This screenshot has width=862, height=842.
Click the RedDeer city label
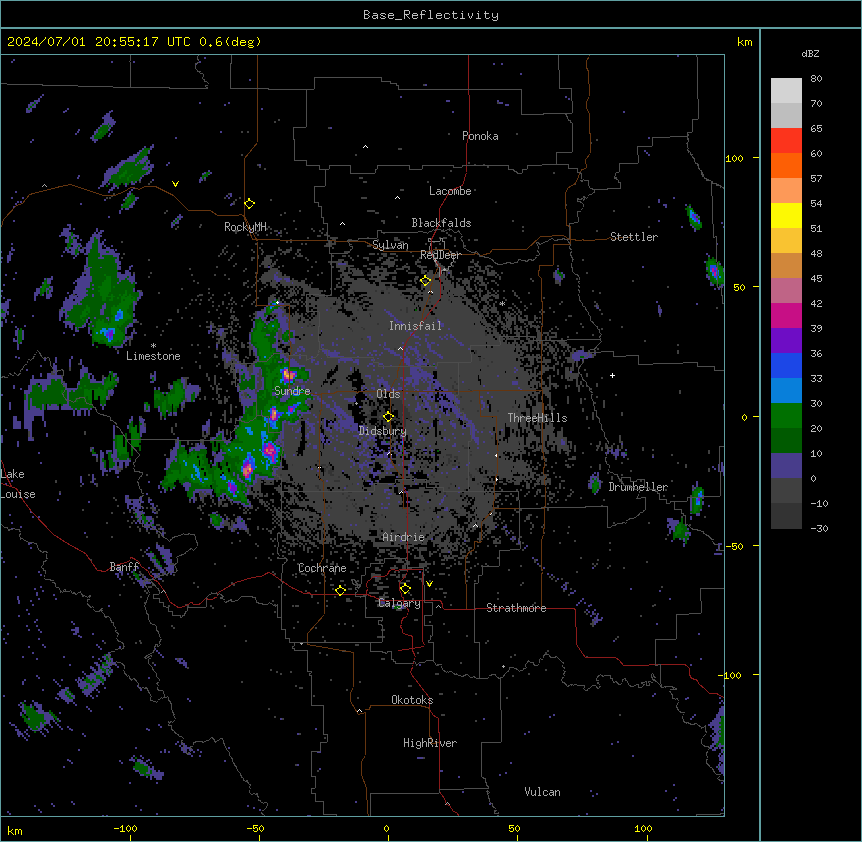(440, 255)
